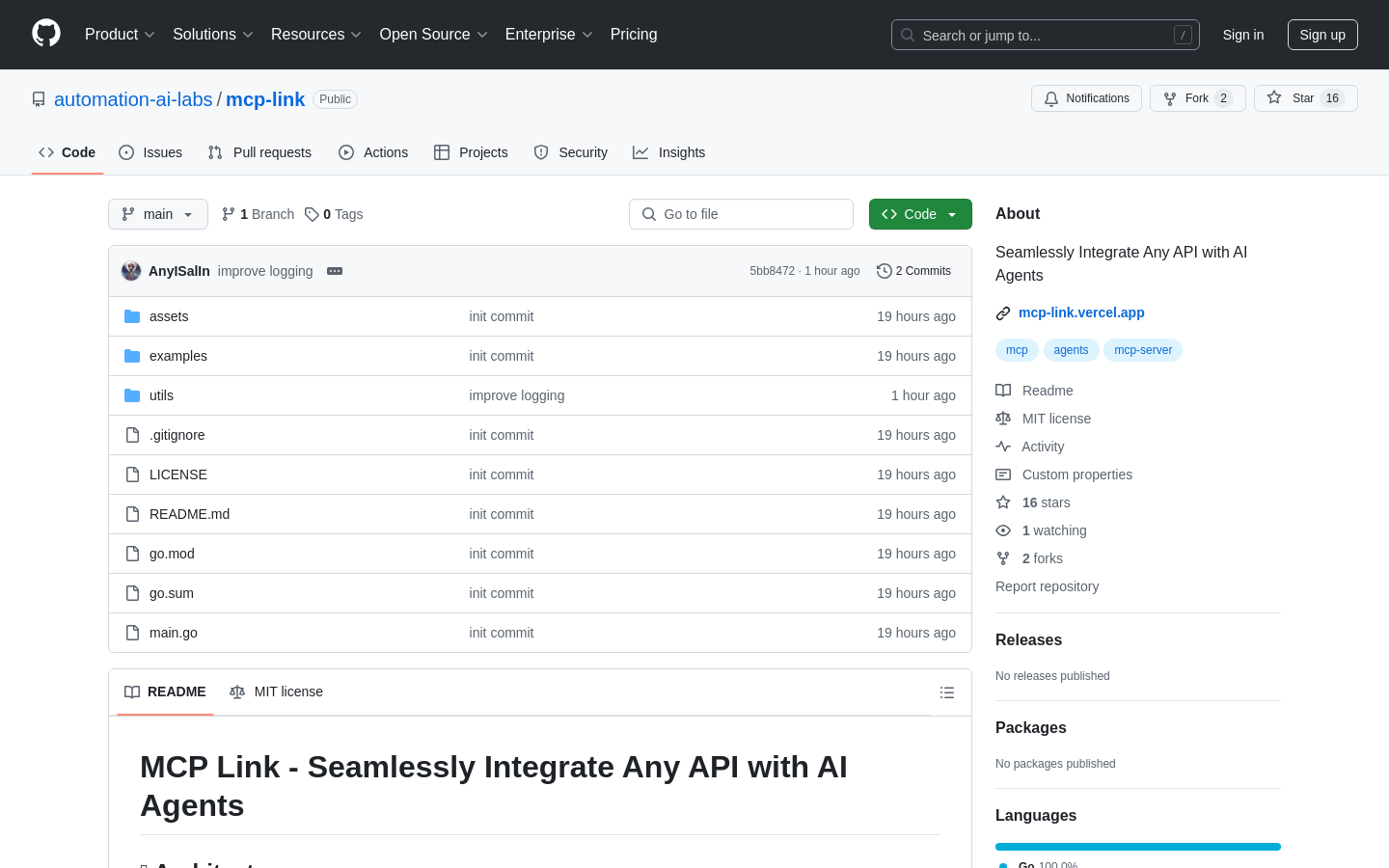The width and height of the screenshot is (1389, 868).
Task: Open the .gitignore file
Action: coord(177,435)
